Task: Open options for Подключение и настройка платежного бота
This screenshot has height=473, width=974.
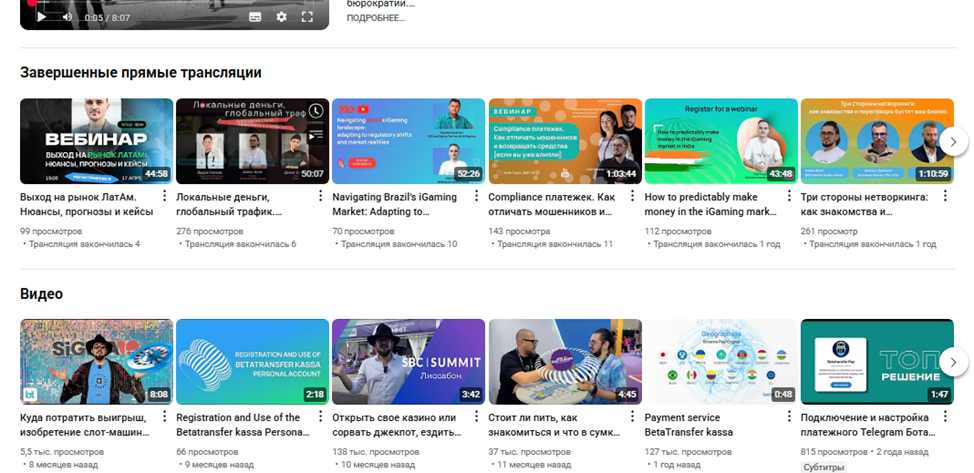Action: pos(945,417)
